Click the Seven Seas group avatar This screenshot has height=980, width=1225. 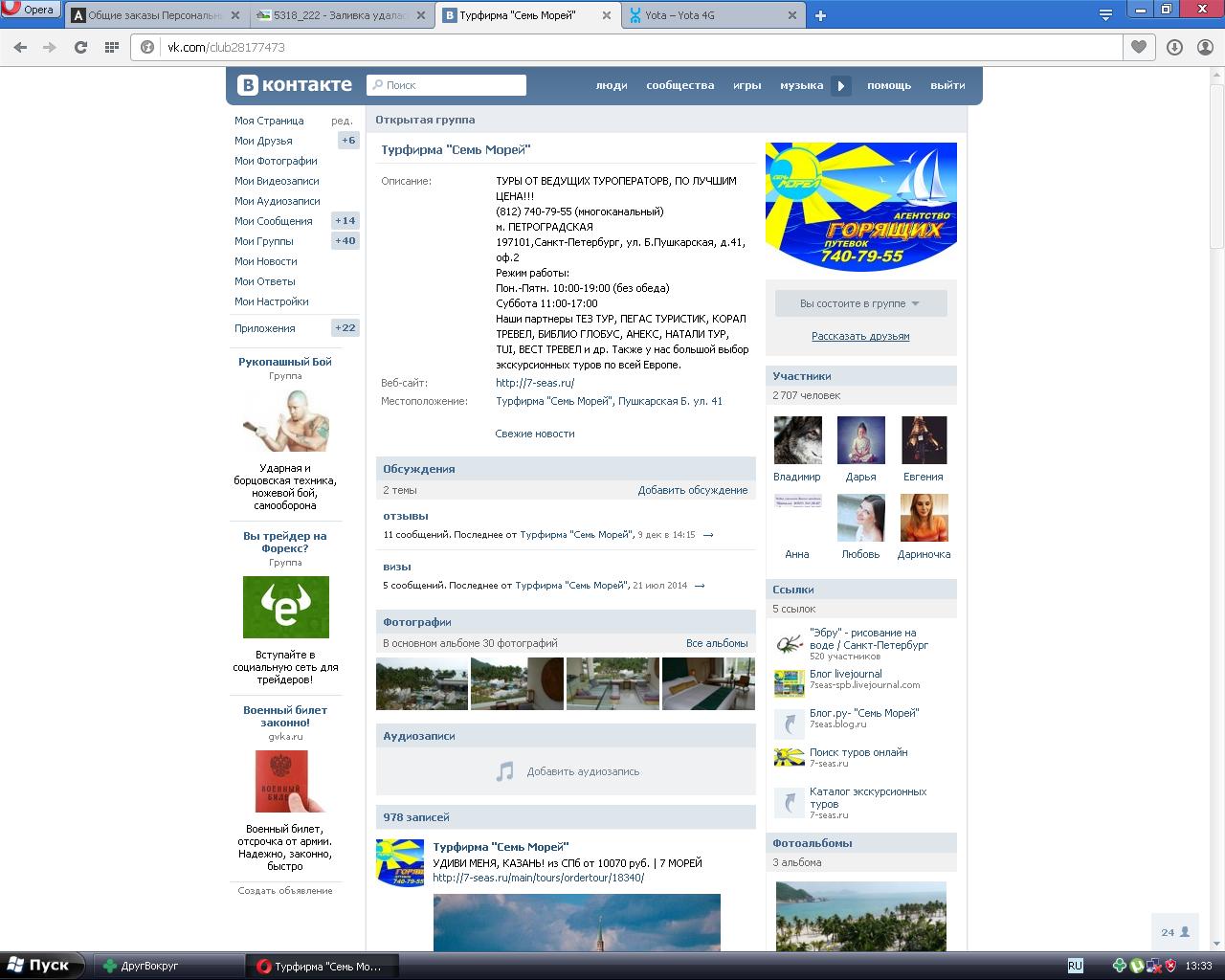(860, 207)
